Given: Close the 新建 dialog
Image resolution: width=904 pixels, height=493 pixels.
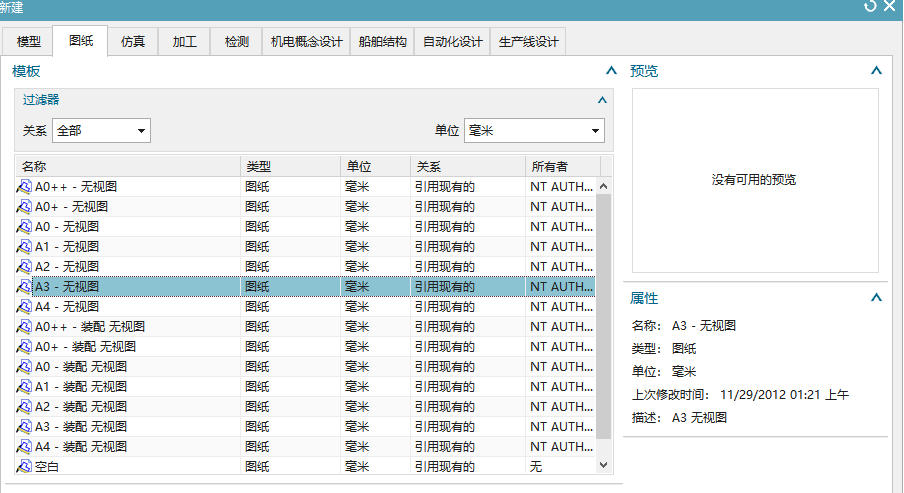Looking at the screenshot, I should click(x=890, y=6).
